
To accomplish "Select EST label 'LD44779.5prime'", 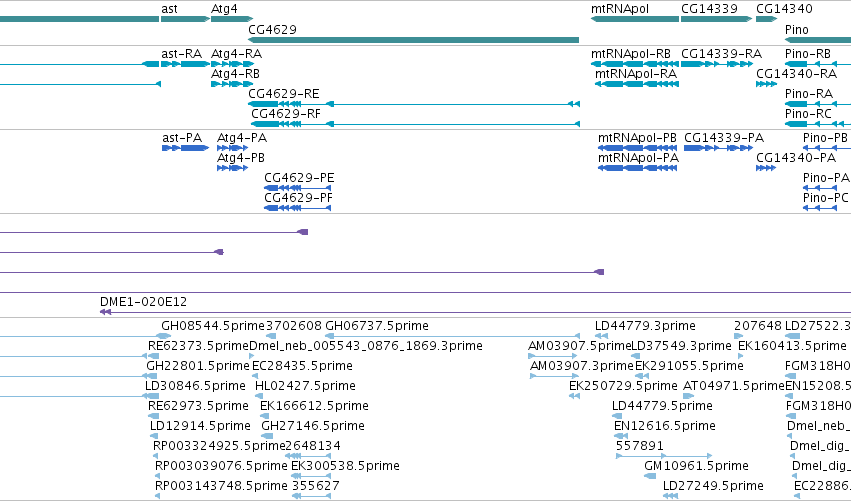I will point(662,407).
